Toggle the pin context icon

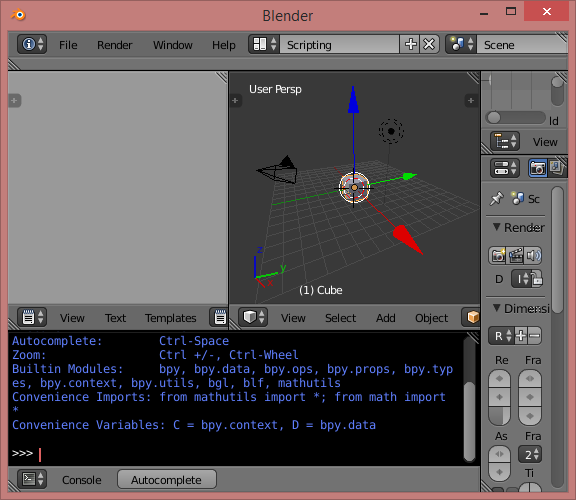(x=497, y=199)
